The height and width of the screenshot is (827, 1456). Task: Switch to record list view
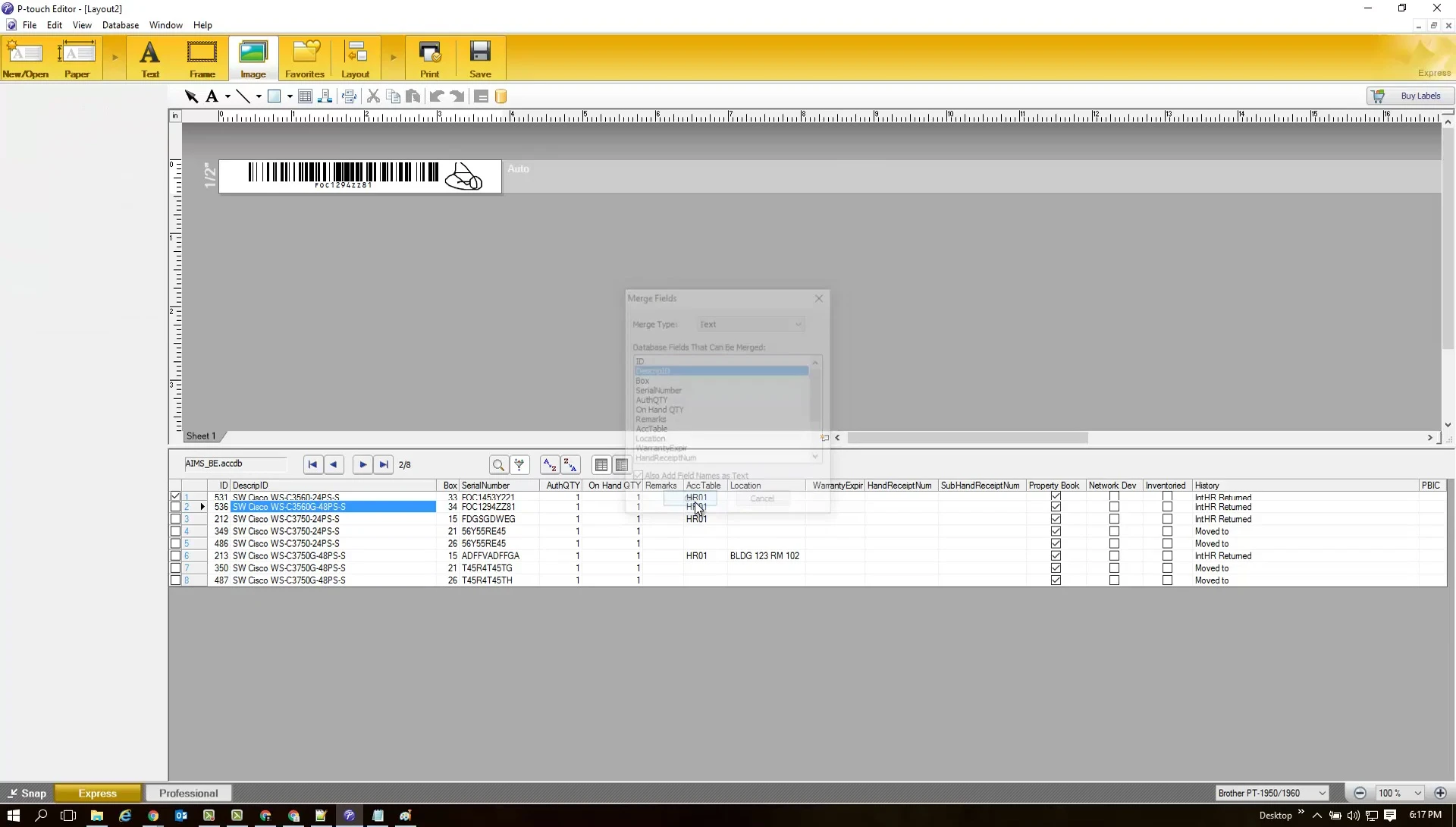pyautogui.click(x=601, y=465)
